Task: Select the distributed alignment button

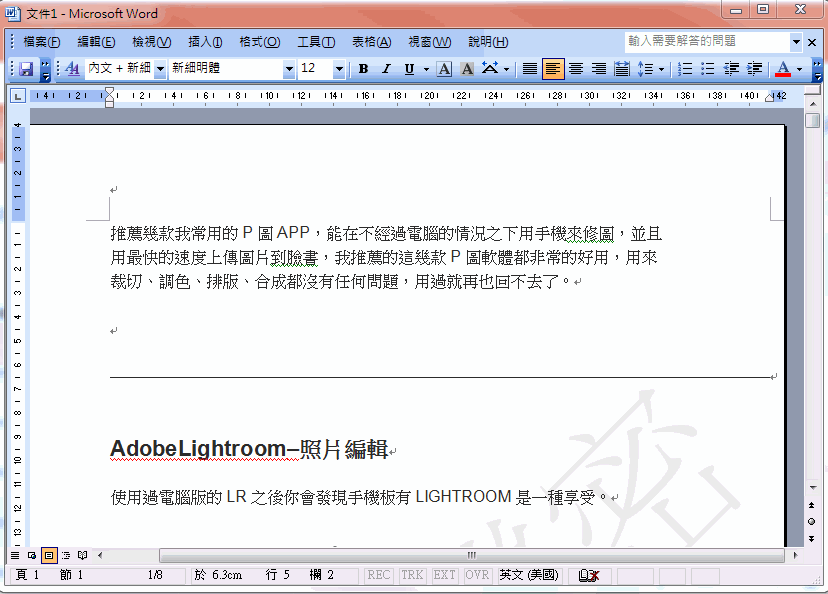Action: [622, 69]
